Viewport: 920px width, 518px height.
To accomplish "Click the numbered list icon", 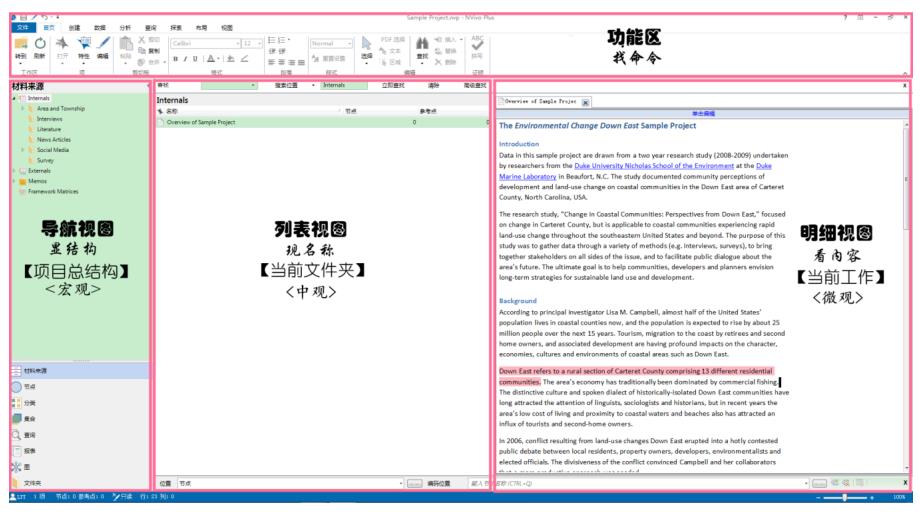I will 282,40.
